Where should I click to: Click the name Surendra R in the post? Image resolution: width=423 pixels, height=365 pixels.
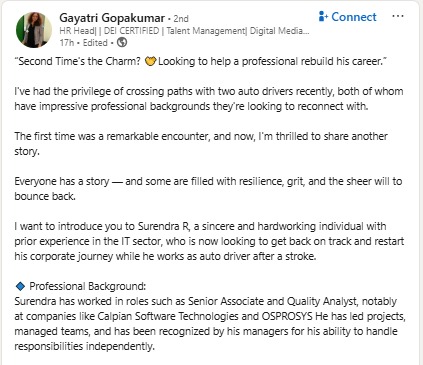(163, 226)
